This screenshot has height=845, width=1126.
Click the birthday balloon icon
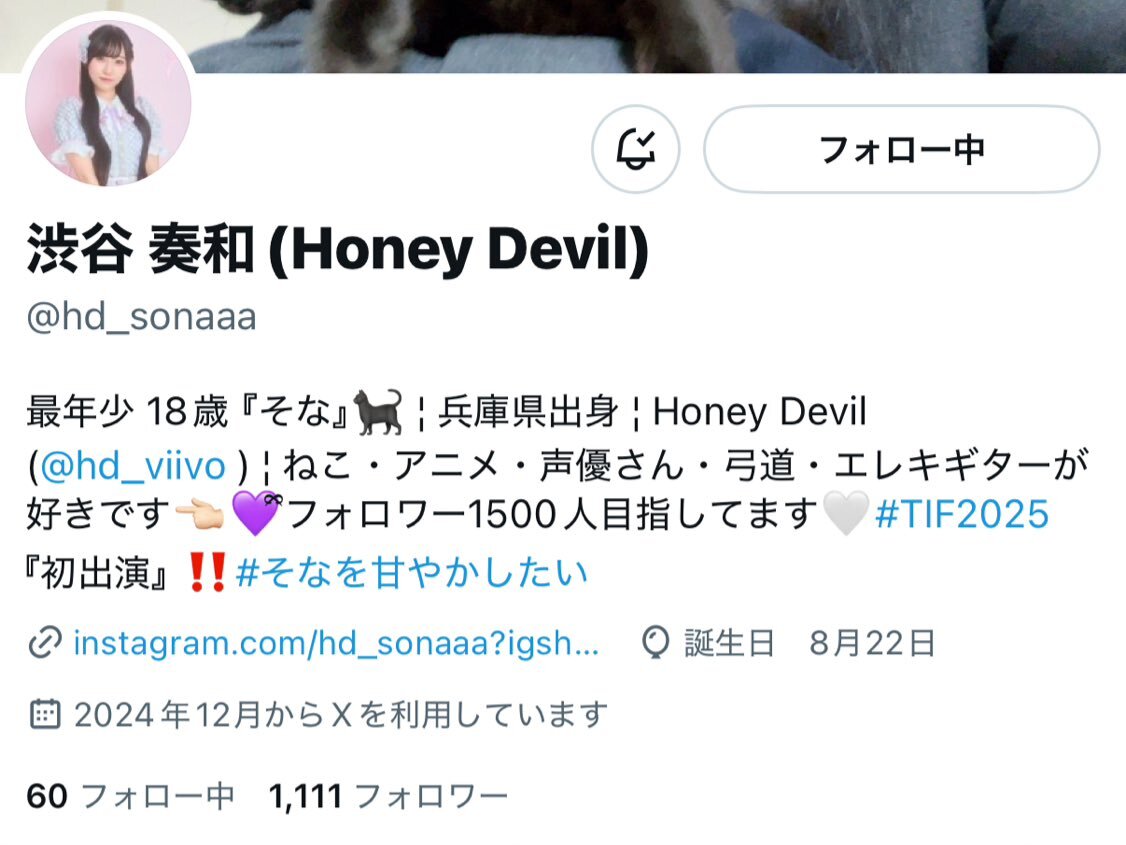pyautogui.click(x=655, y=643)
